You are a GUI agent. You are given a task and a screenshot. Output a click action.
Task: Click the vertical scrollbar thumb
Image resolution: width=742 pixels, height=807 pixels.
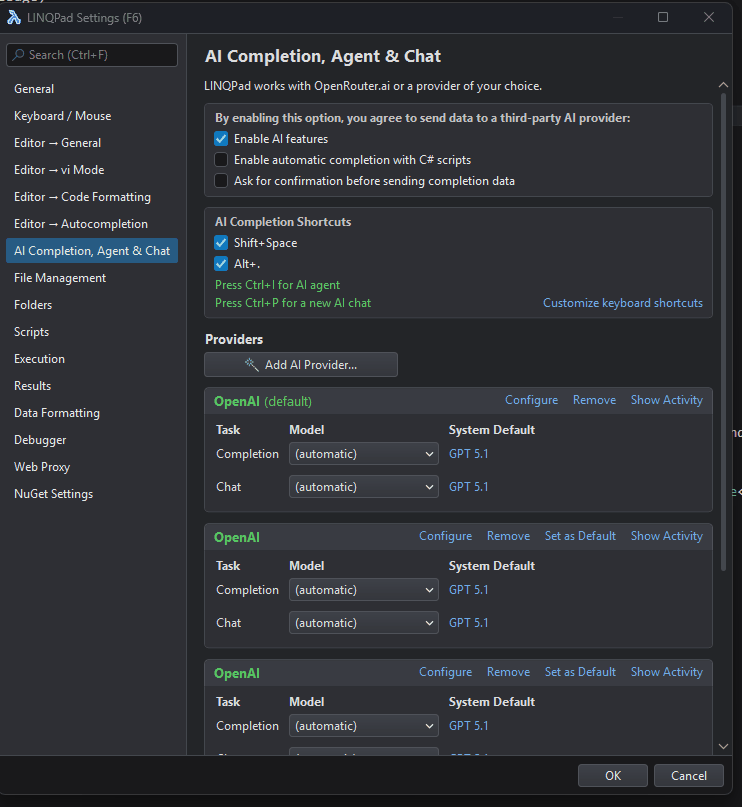pos(723,332)
